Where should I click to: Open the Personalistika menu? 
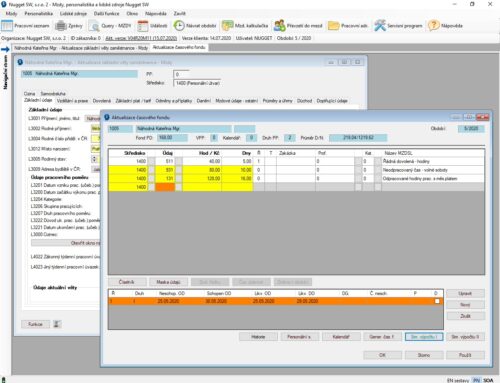(39, 14)
